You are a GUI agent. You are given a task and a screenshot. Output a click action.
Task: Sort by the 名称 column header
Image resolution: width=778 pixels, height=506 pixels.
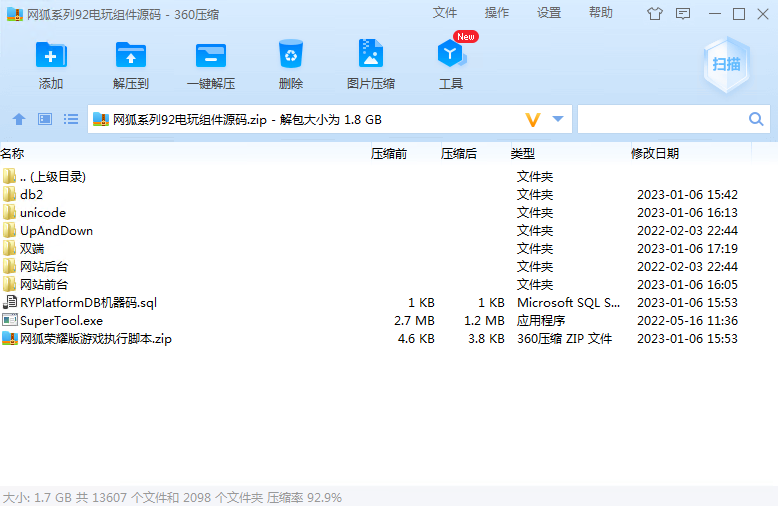tap(12, 153)
